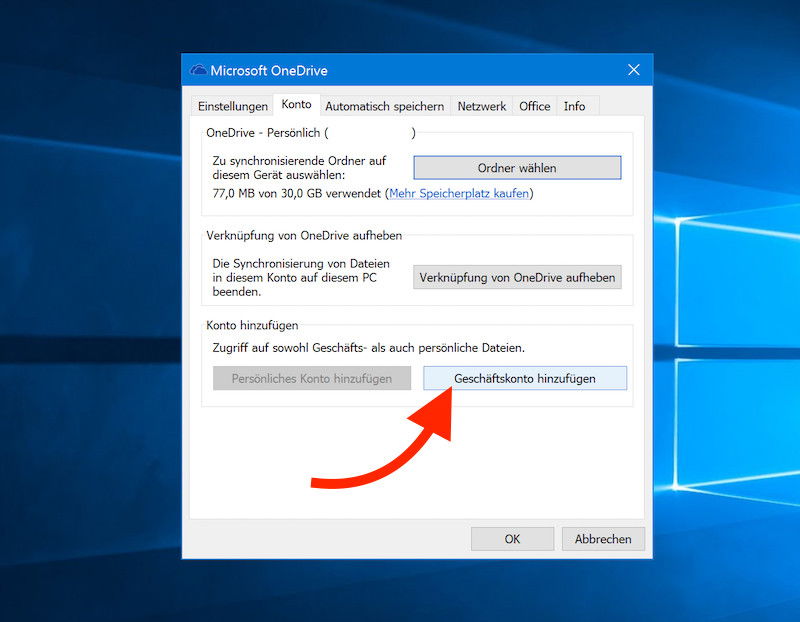Image resolution: width=800 pixels, height=622 pixels.
Task: Click Persönliches Konto hinzufügen button
Action: pos(312,378)
